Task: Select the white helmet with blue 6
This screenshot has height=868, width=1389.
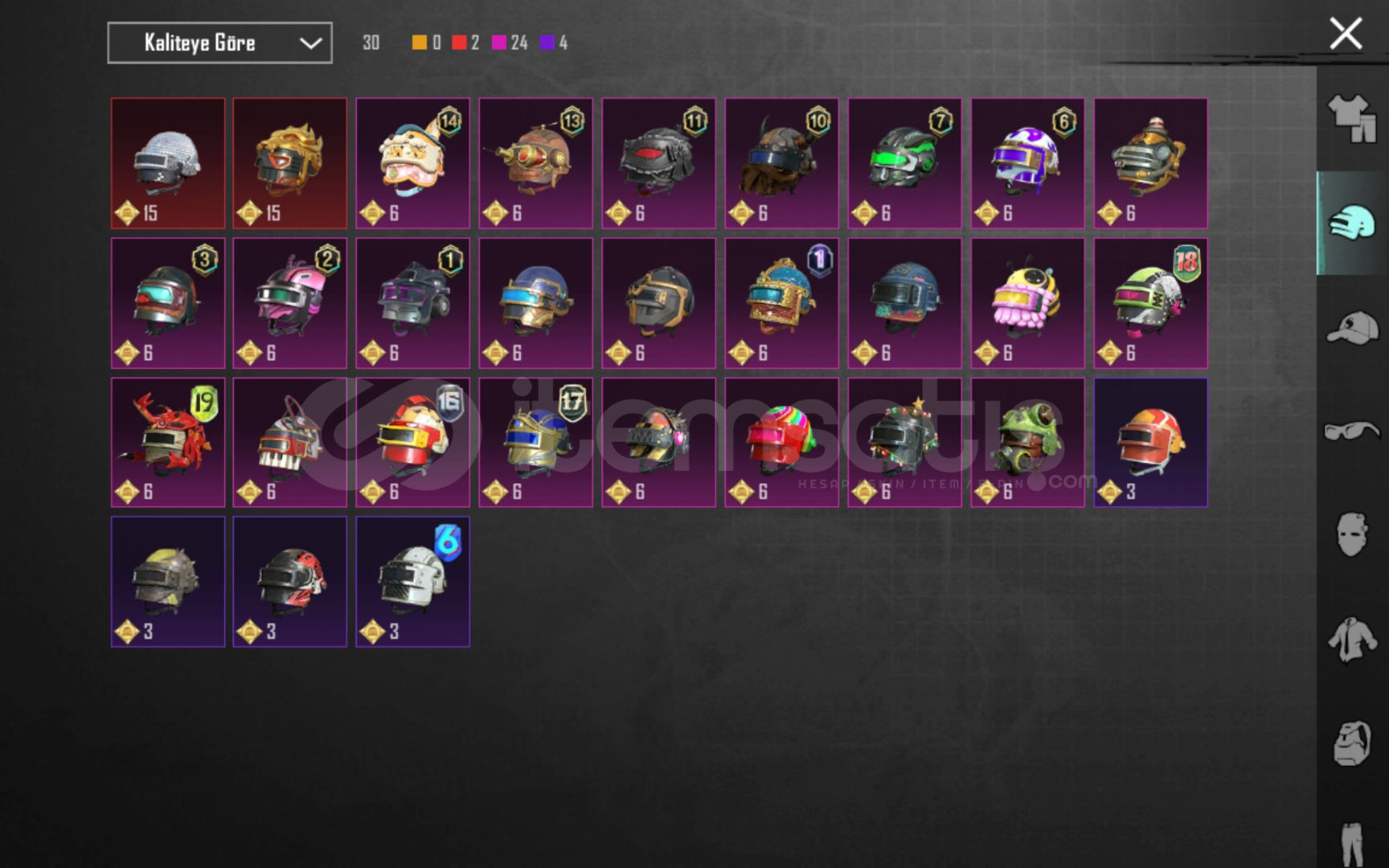Action: coord(413,582)
